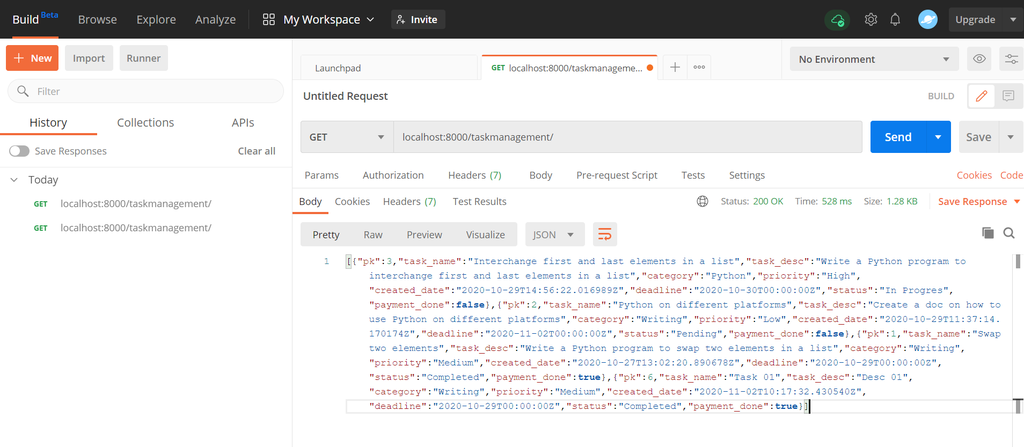Click the Runner button

point(144,58)
